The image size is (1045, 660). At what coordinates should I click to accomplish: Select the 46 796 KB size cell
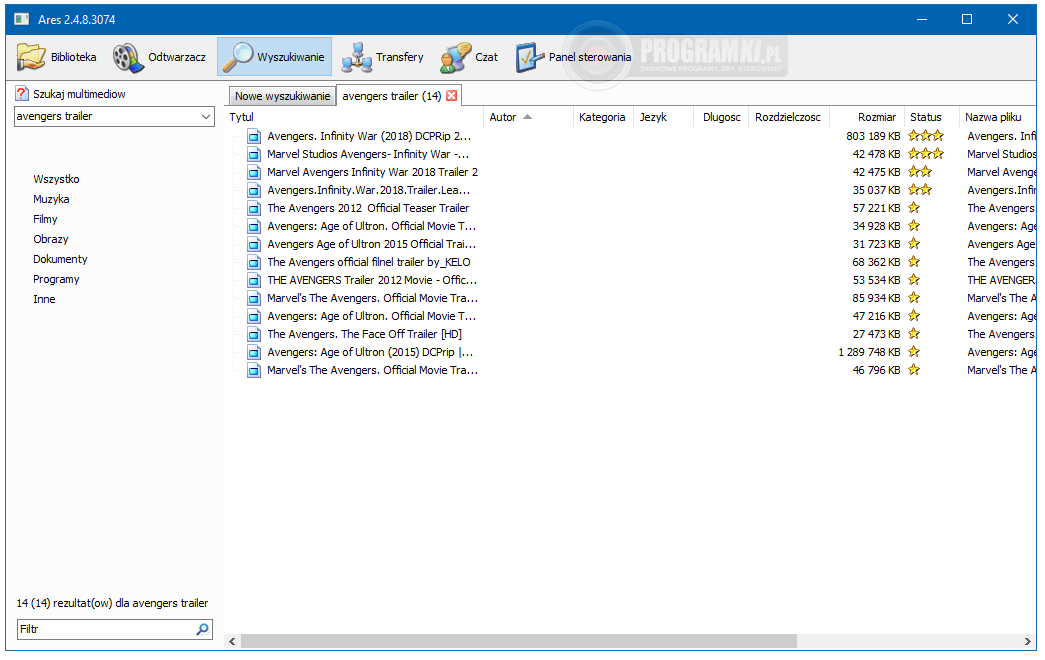(x=876, y=370)
